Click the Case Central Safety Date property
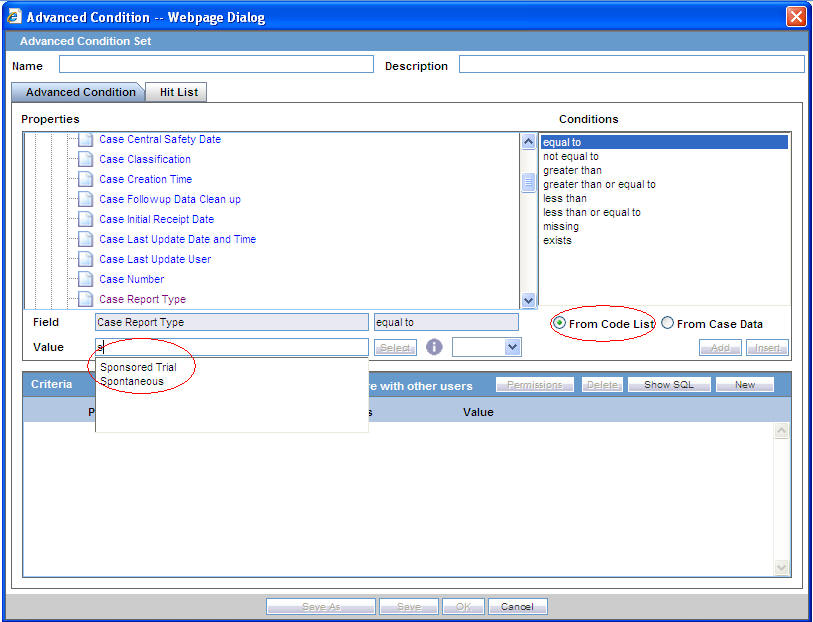Screen dimensions: 813x622 pyautogui.click(x=160, y=139)
